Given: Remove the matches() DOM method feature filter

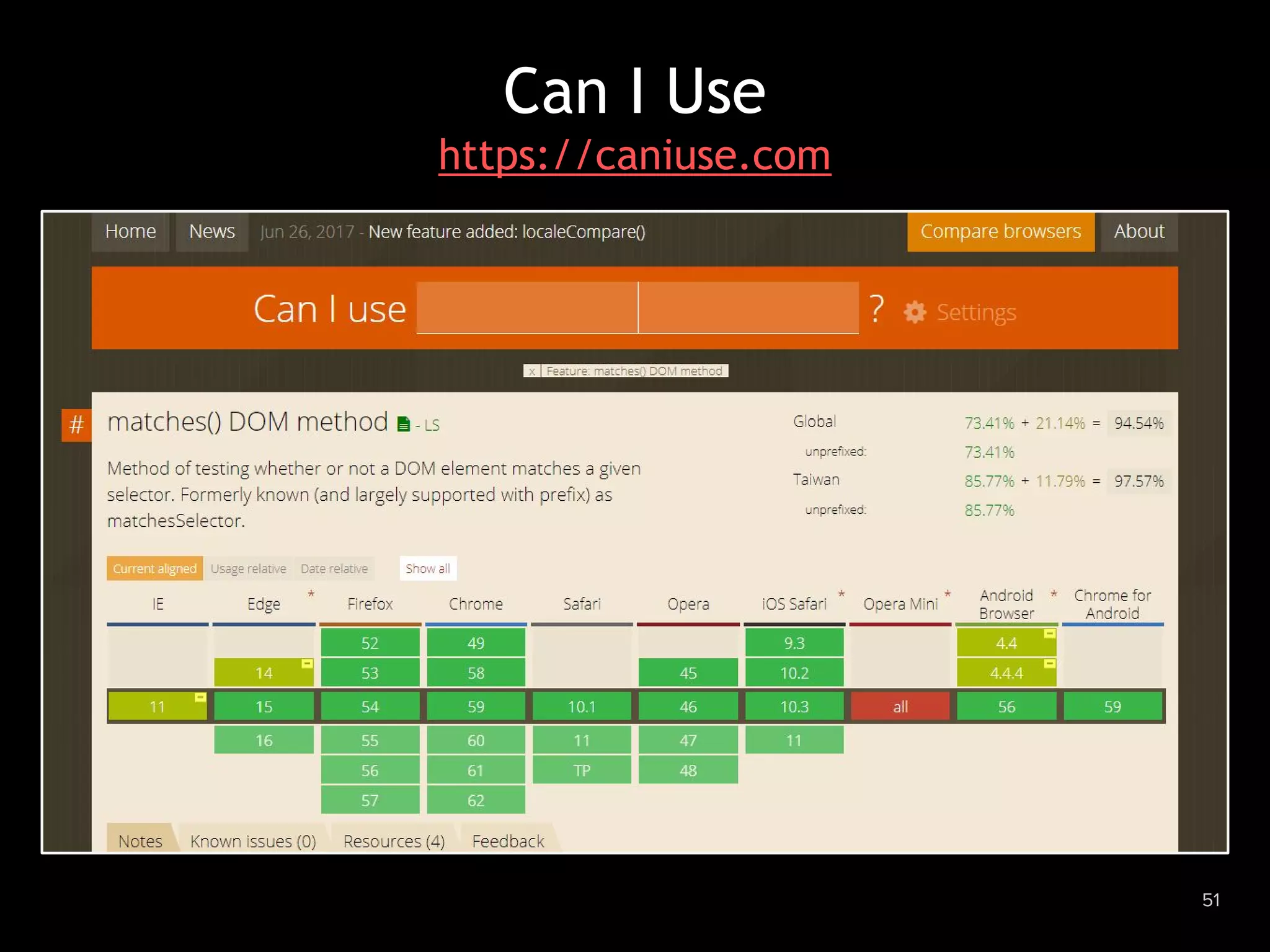Looking at the screenshot, I should 532,371.
